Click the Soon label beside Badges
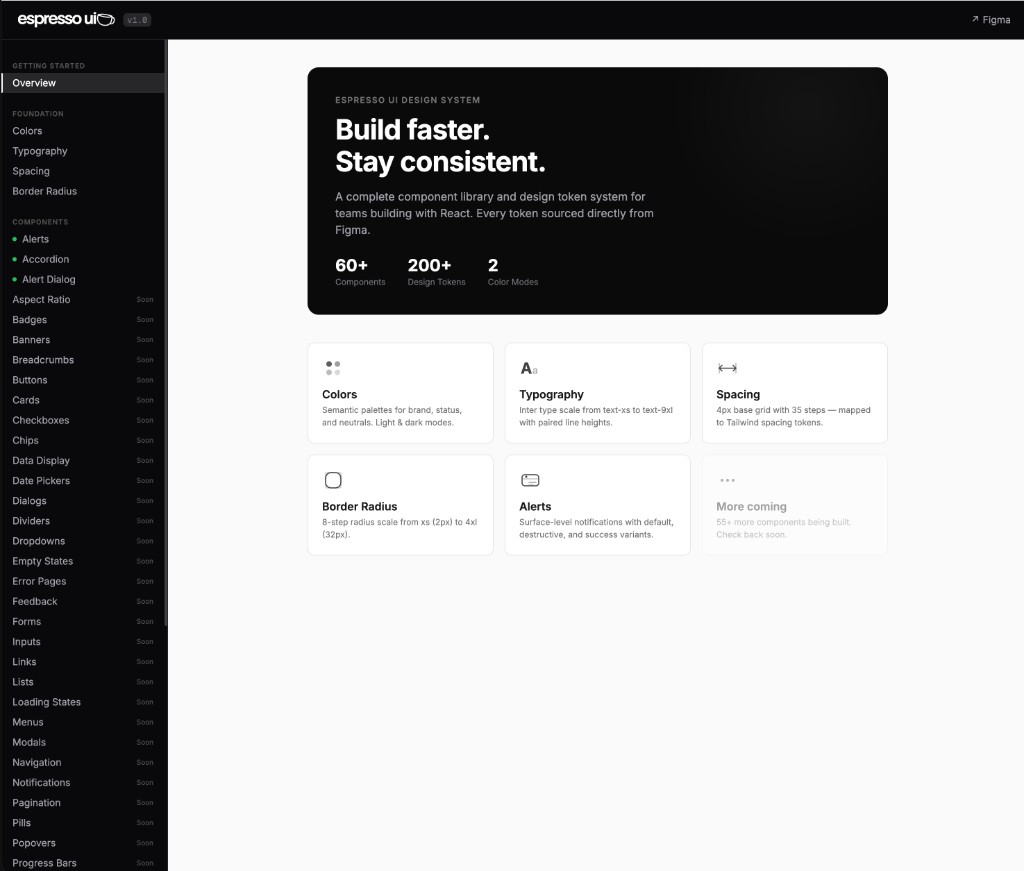Viewport: 1024px width, 871px height. coord(145,320)
